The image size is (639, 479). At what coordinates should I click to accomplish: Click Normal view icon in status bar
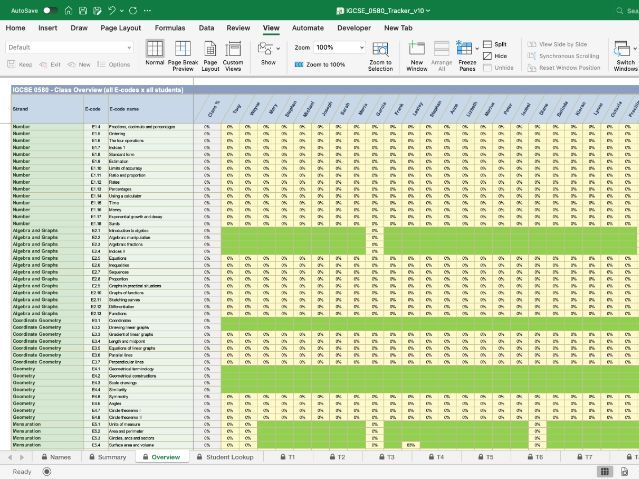pos(605,472)
